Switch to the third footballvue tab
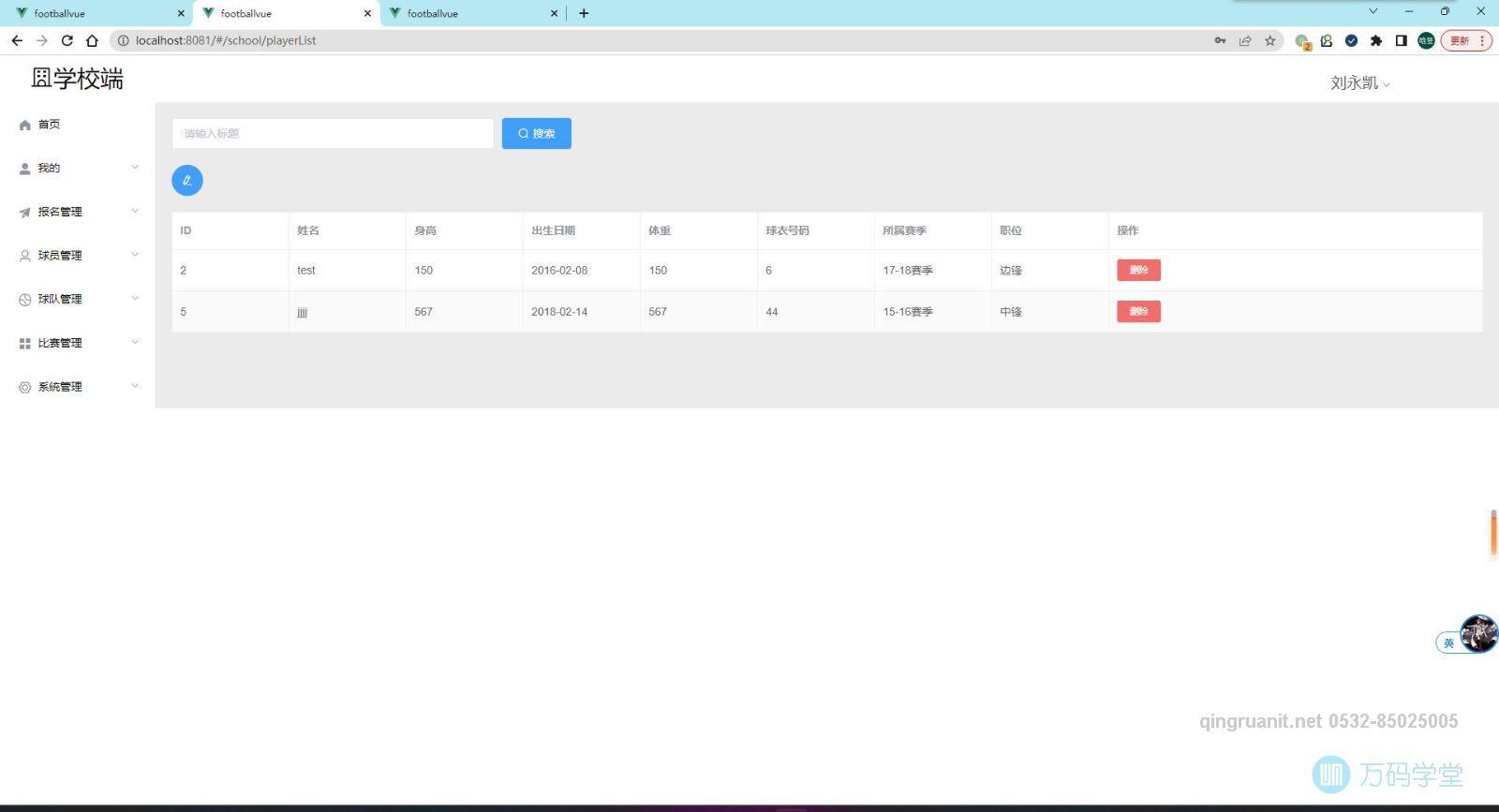Viewport: 1499px width, 812px height. pyautogui.click(x=468, y=13)
